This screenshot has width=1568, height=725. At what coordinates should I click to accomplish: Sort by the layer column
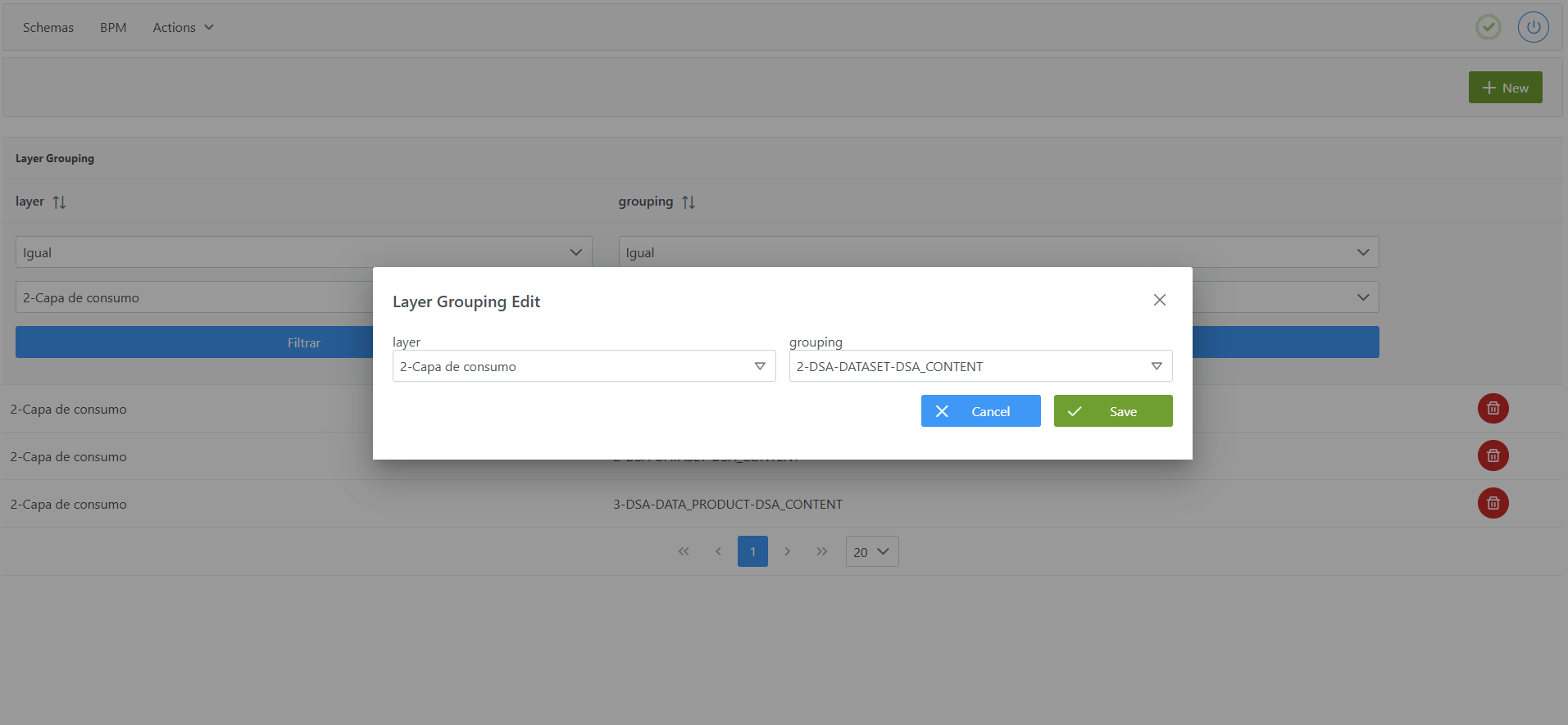click(59, 202)
